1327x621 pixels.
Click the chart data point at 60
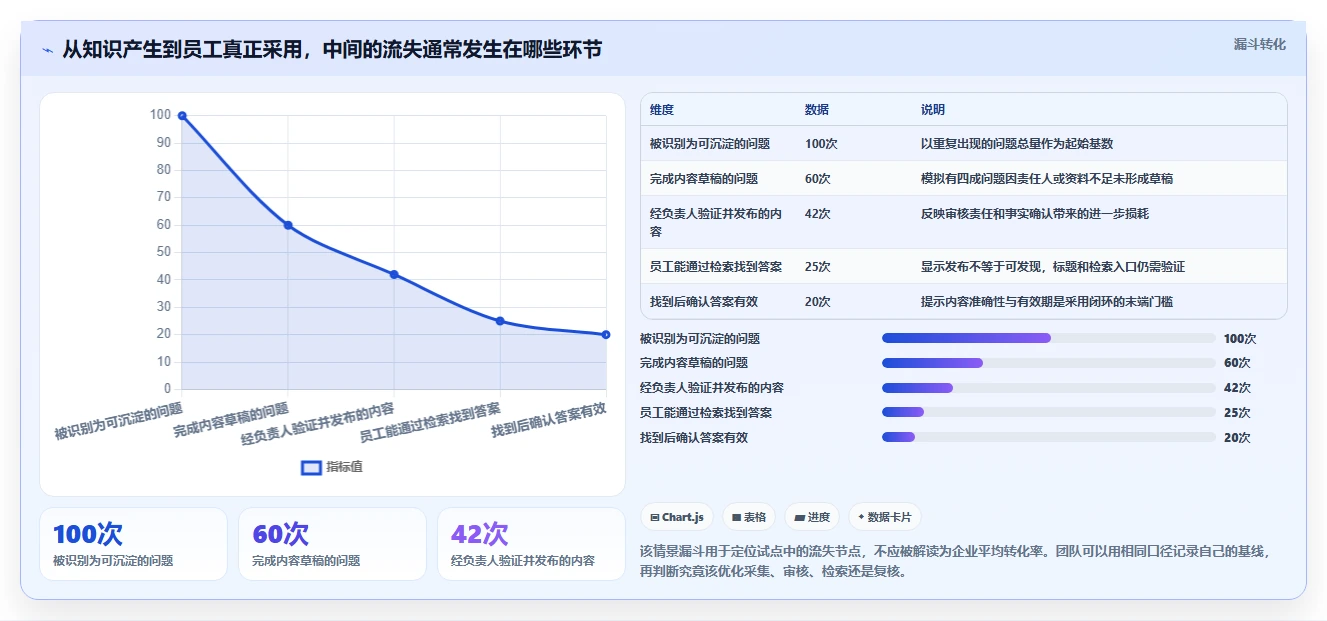[x=288, y=225]
